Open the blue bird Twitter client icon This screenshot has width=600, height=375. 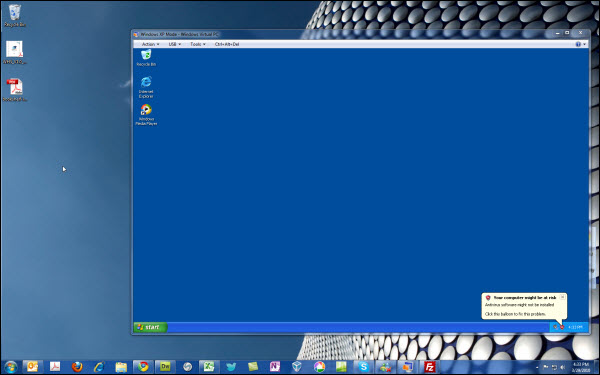(x=231, y=367)
